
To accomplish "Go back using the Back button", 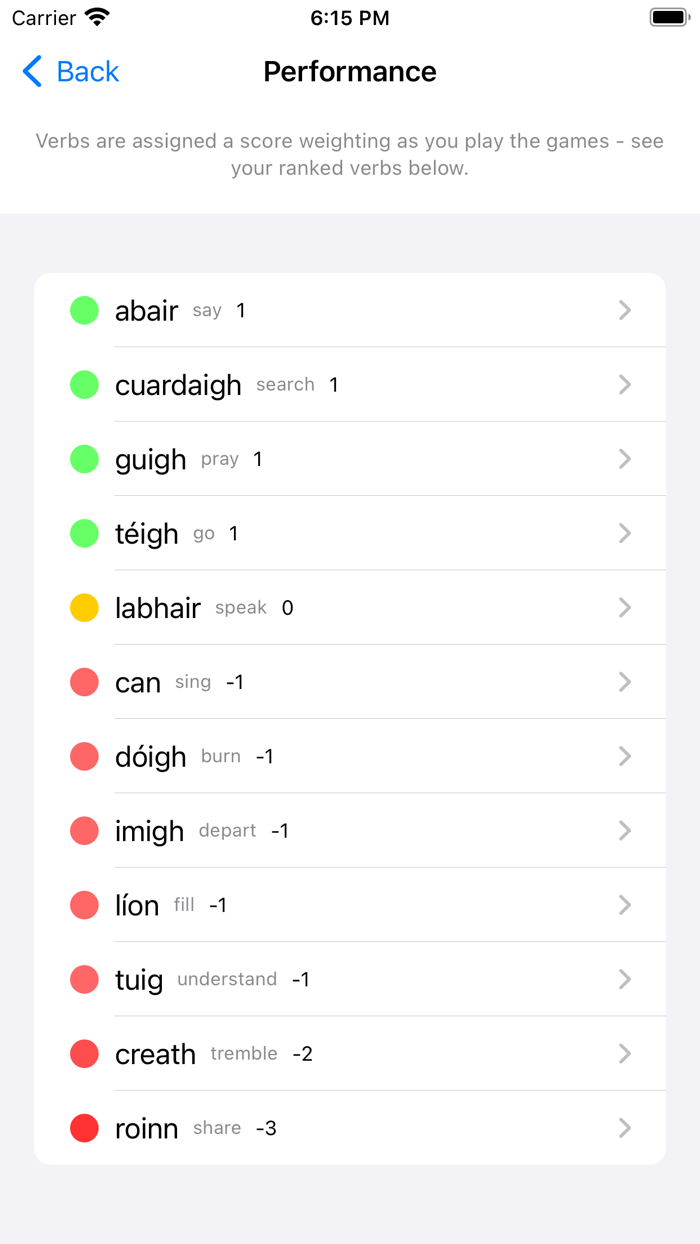I will click(x=69, y=71).
